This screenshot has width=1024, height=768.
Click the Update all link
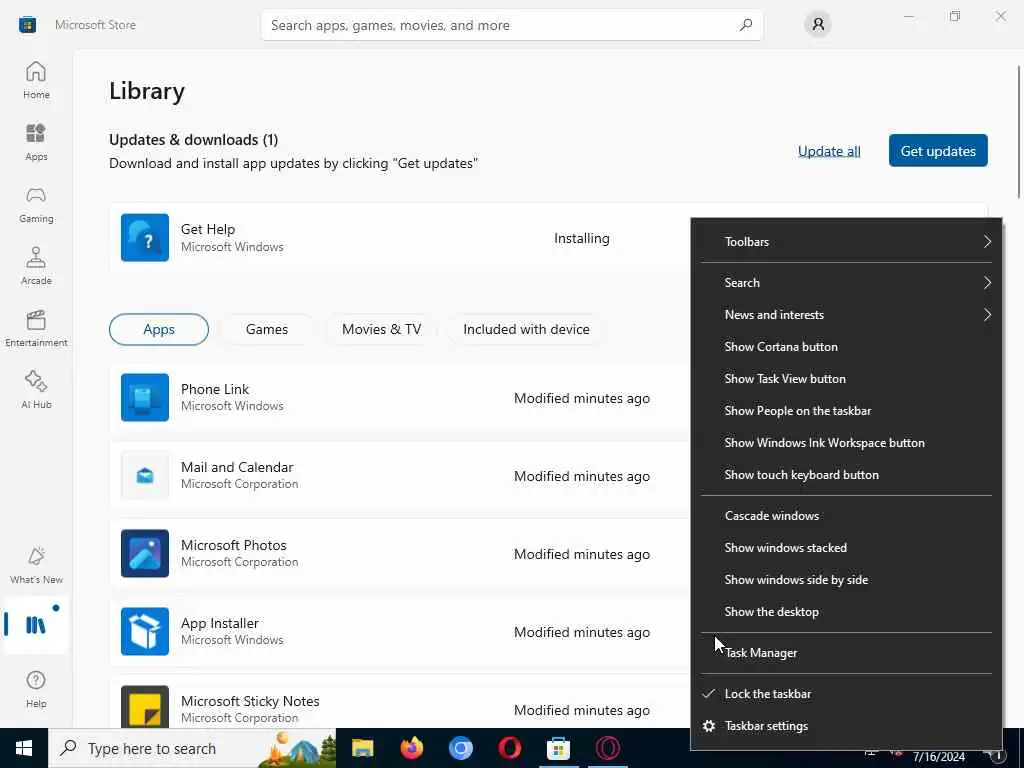point(829,151)
